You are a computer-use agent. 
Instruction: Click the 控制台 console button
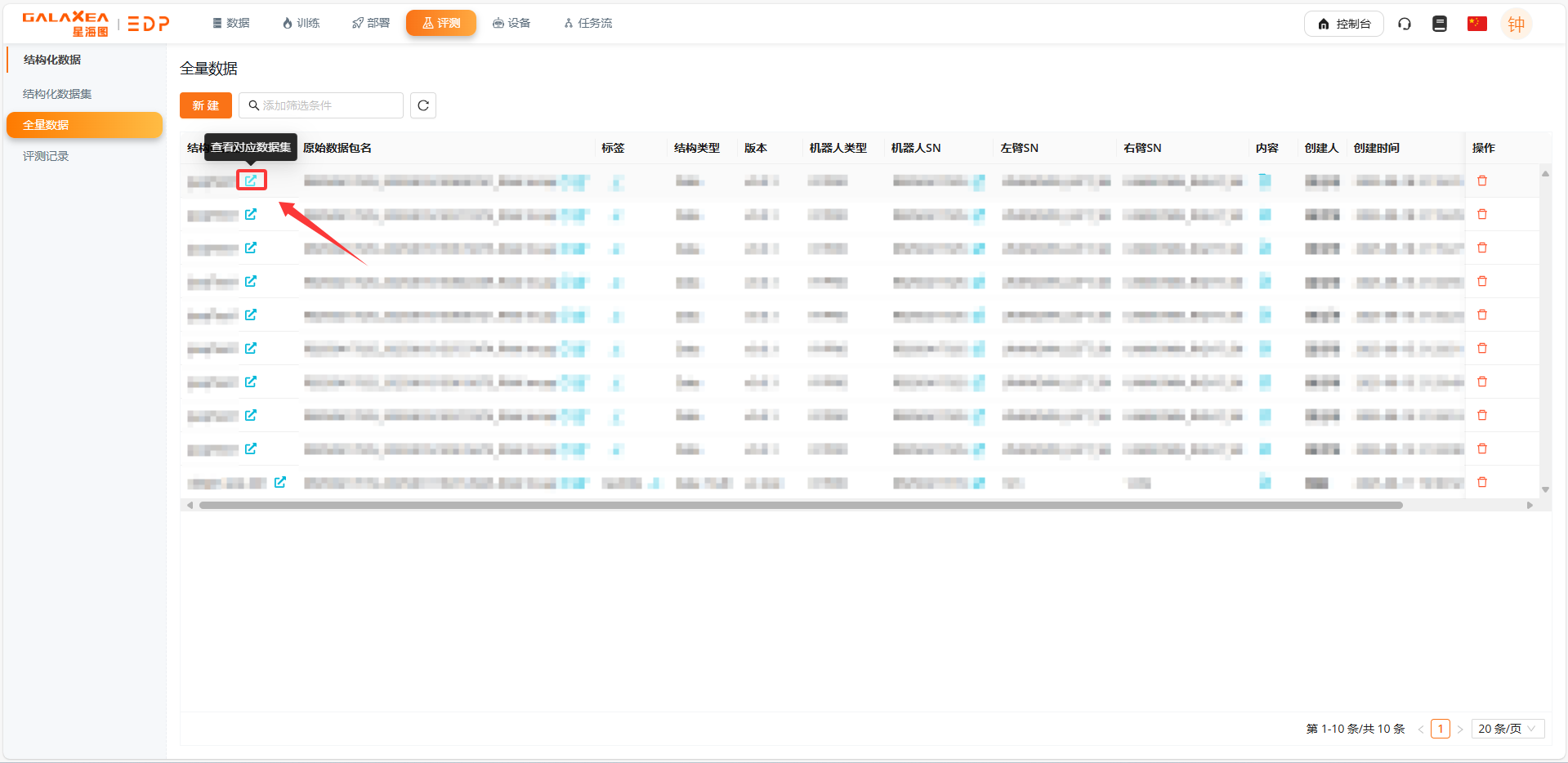[x=1343, y=24]
